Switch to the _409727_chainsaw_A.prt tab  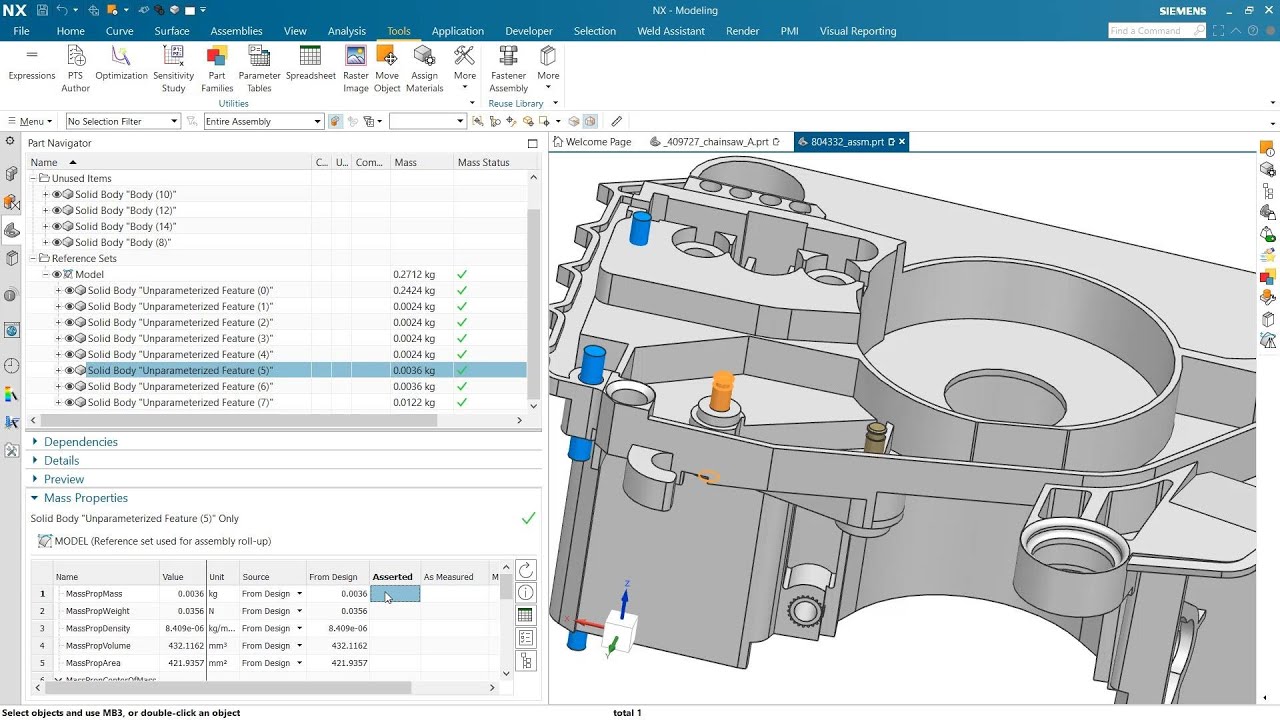point(714,142)
